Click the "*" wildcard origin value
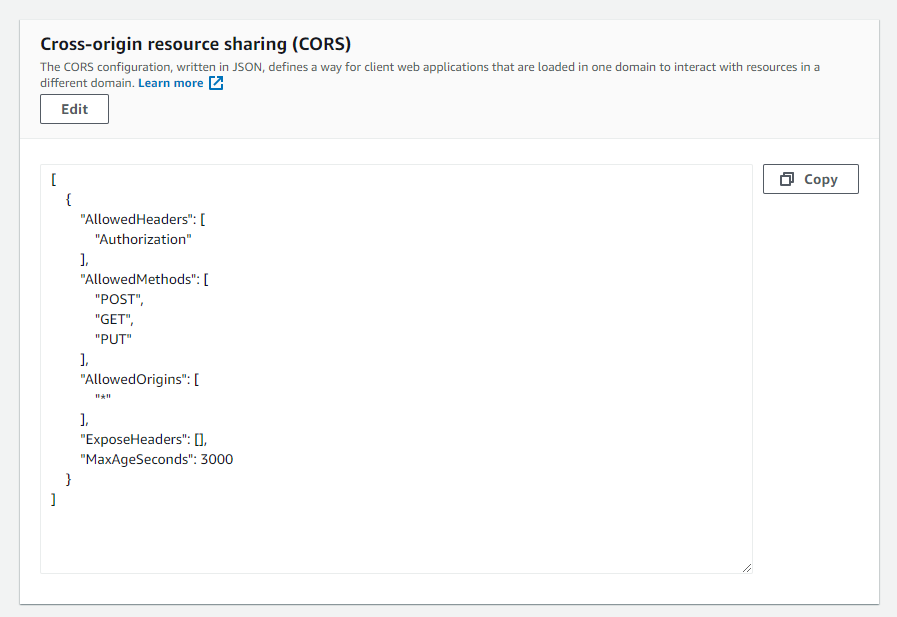The image size is (897, 617). coord(102,399)
